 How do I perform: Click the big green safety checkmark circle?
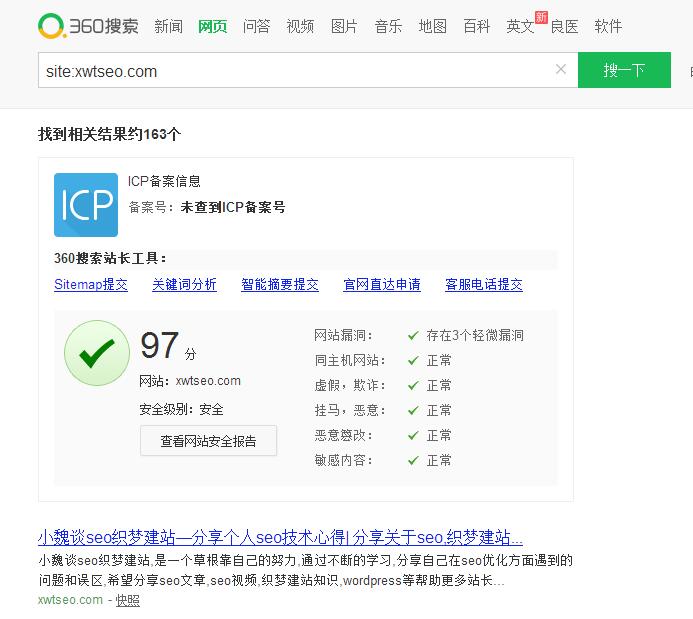click(97, 353)
